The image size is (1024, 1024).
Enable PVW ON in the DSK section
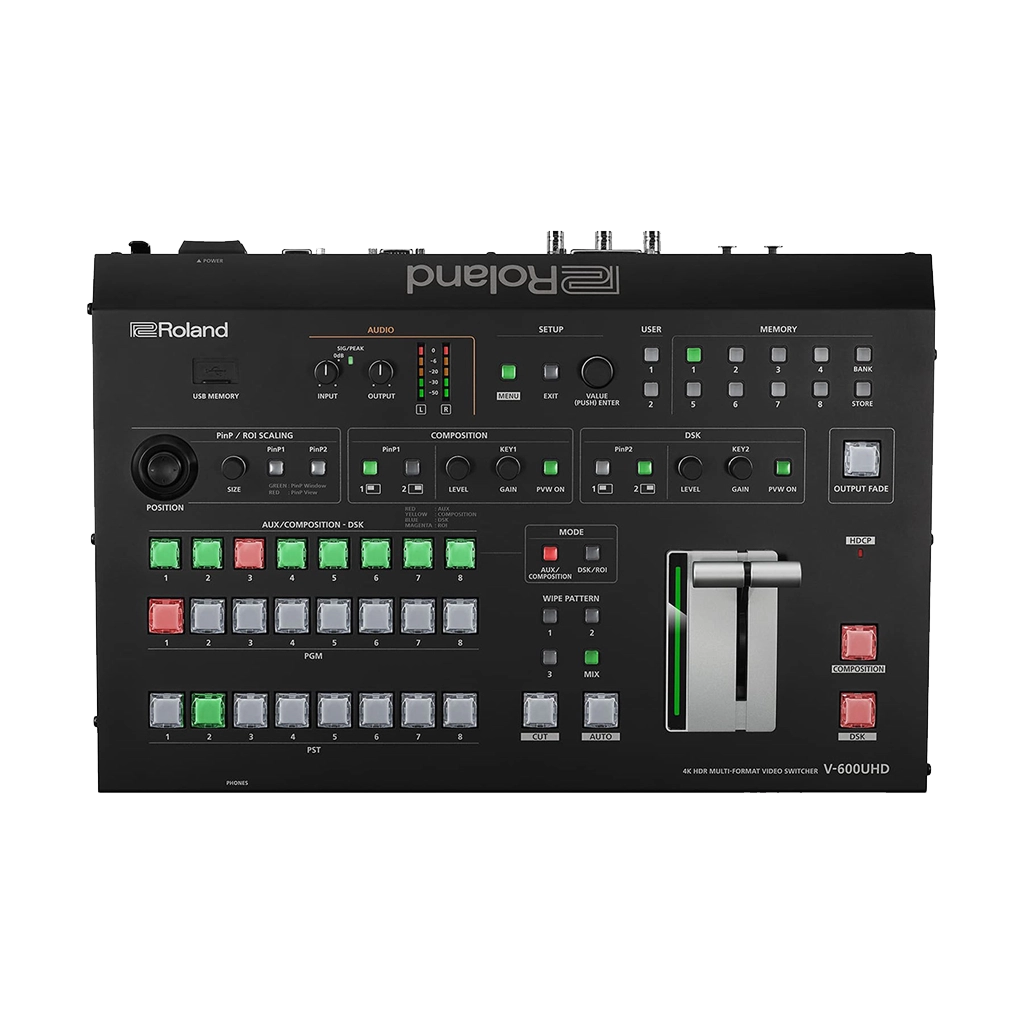coord(781,468)
